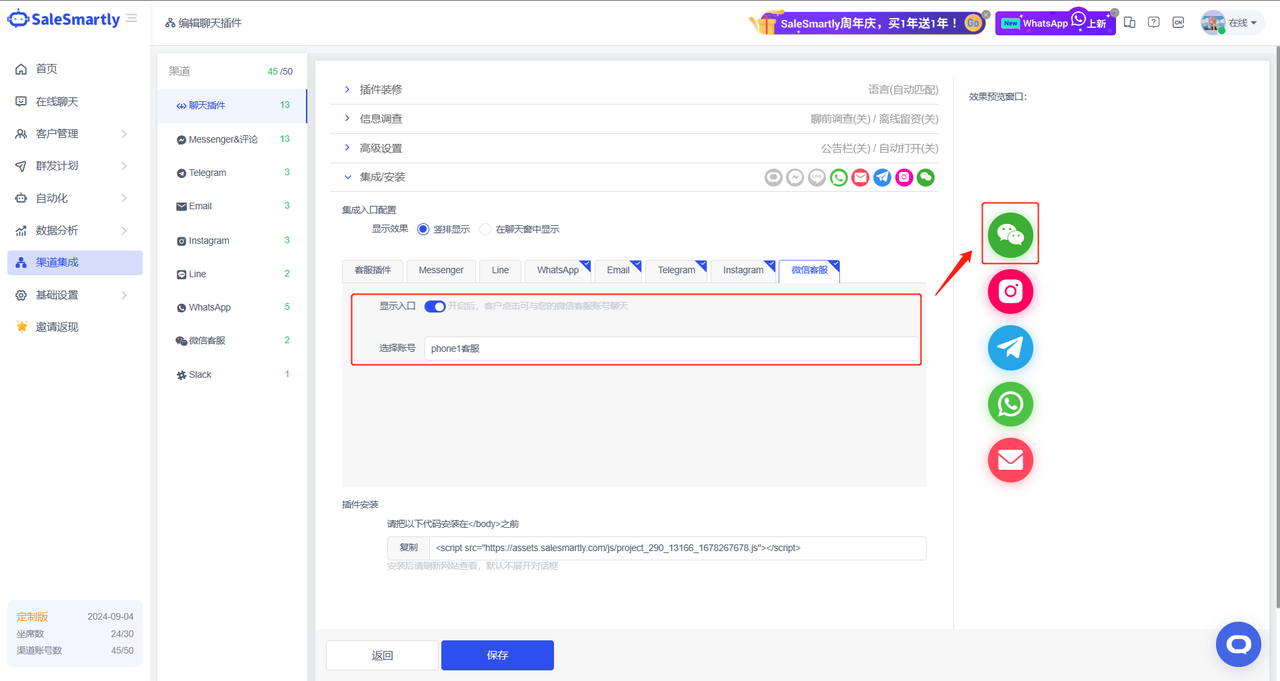
Task: Select WhatsApp in the channel list
Action: [232, 307]
